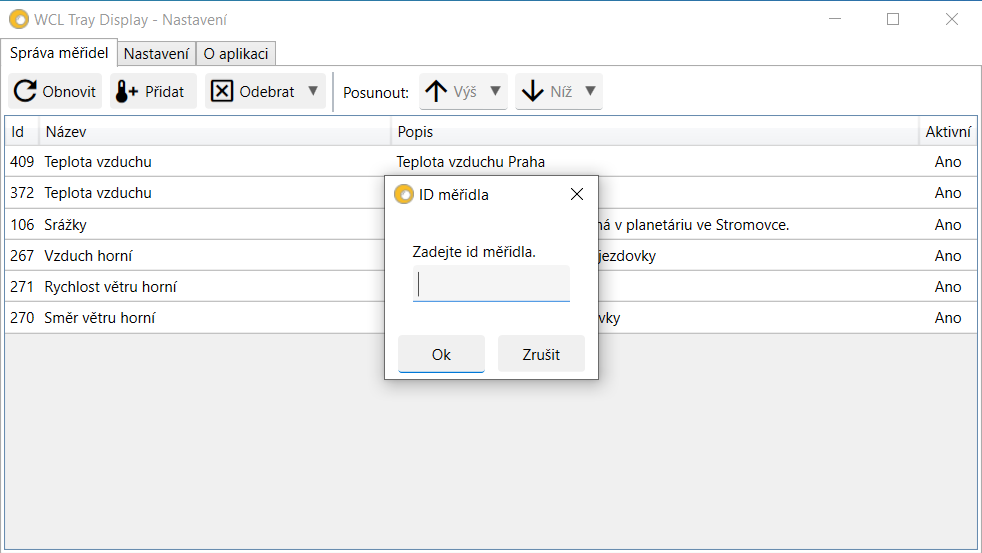Open the O aplikaci tab
The image size is (982, 553).
coord(236,54)
